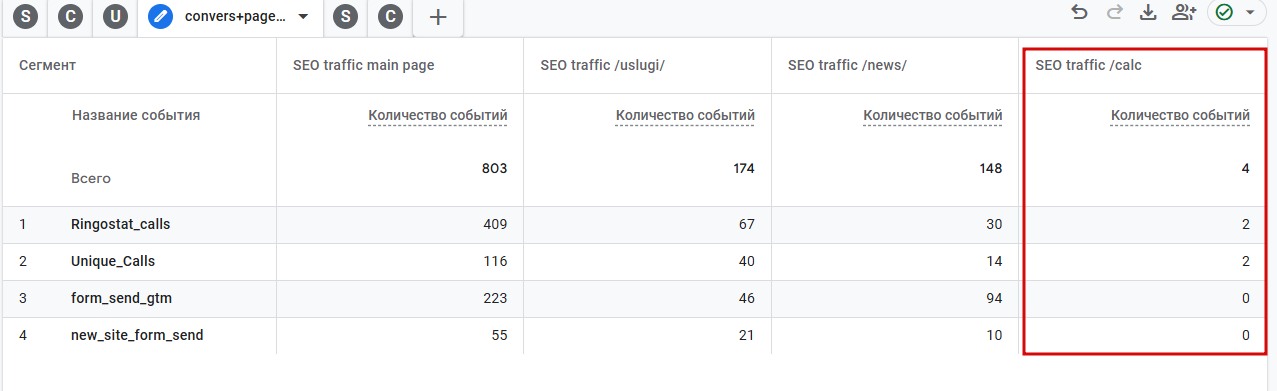Click the undo arrow icon
Viewport: 1277px width, 391px height.
pos(1079,12)
